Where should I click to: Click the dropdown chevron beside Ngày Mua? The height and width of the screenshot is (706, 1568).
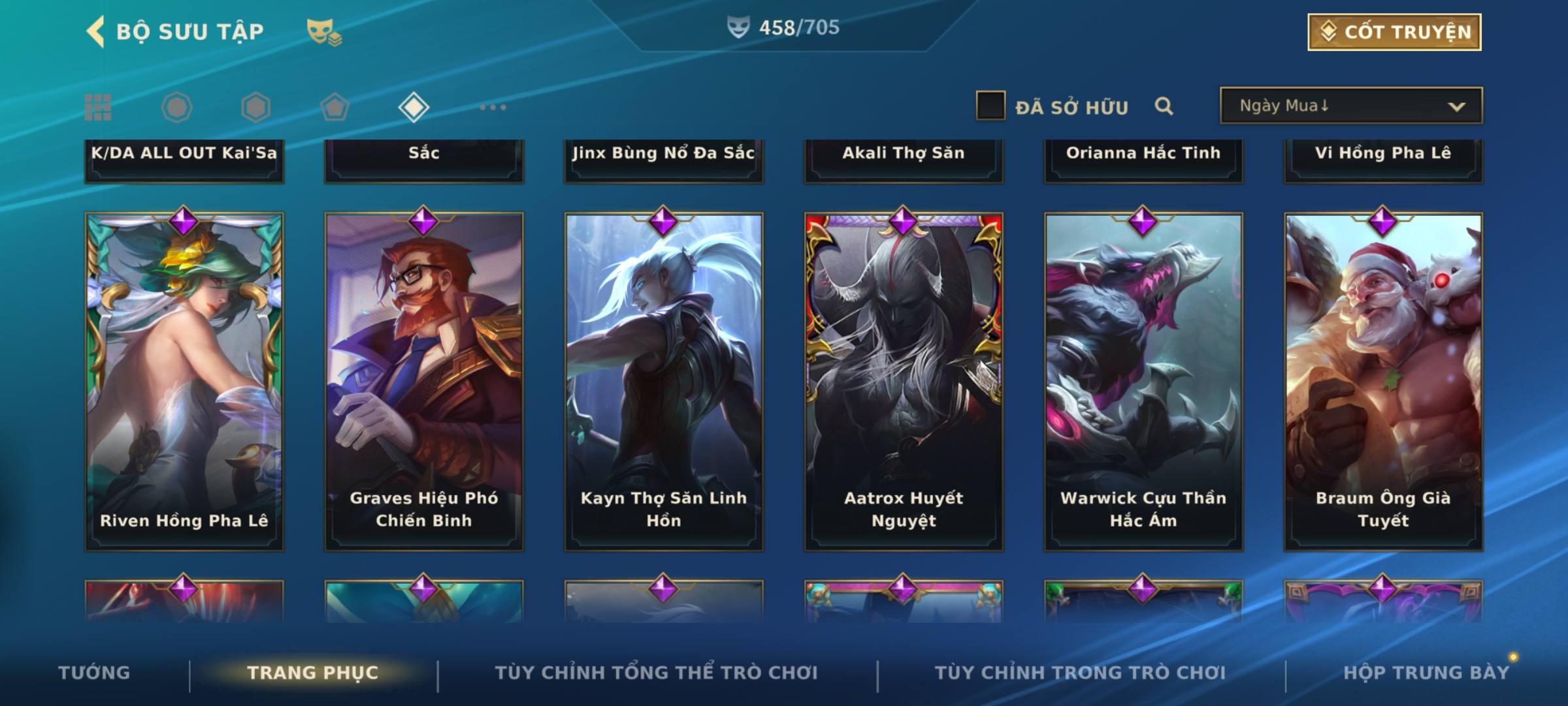[1456, 107]
